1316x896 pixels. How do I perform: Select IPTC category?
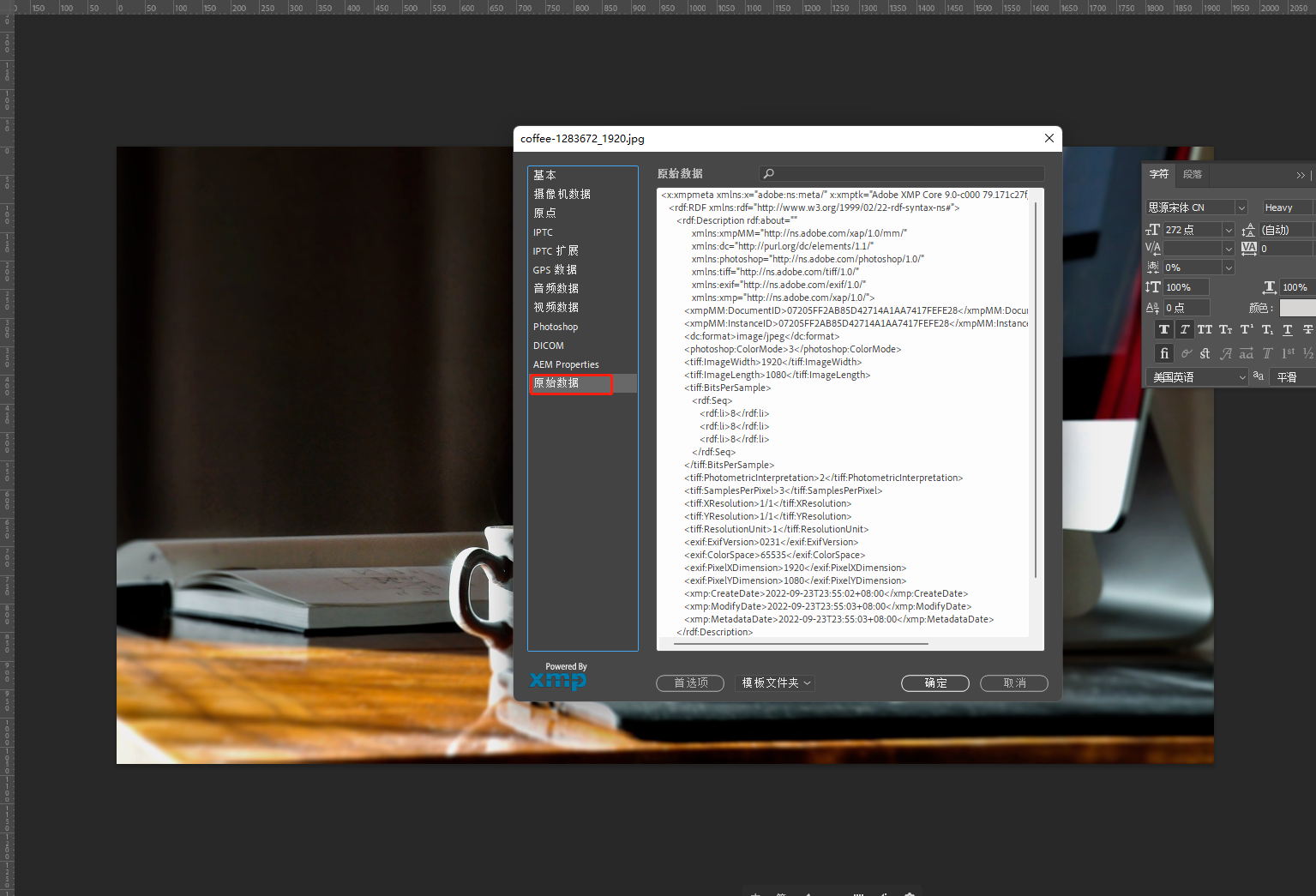[582, 232]
